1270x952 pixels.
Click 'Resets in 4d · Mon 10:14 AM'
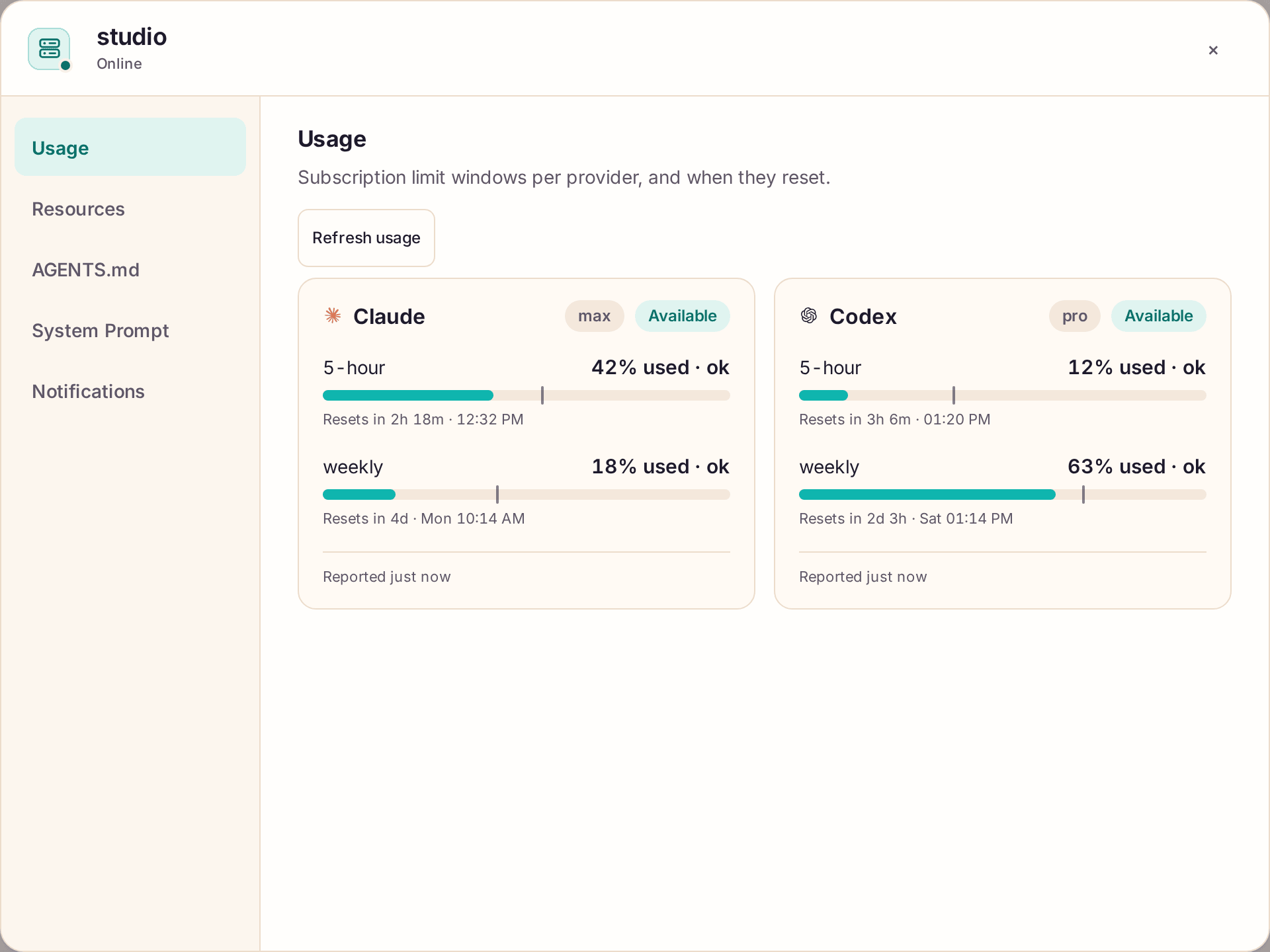tap(424, 518)
